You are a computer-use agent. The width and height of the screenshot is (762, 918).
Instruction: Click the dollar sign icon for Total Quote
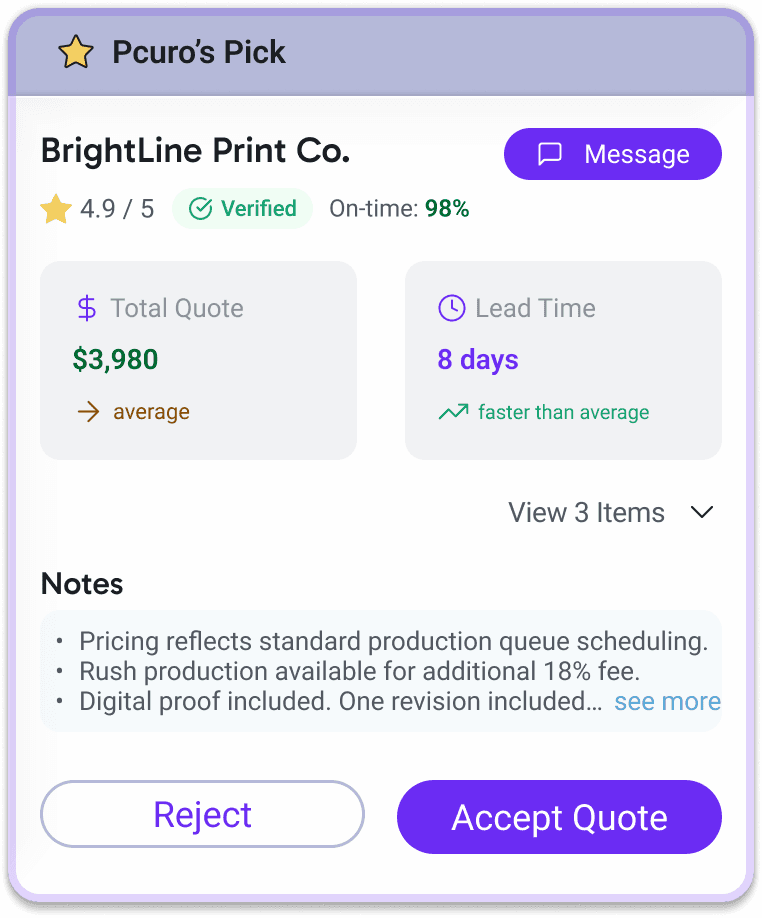tap(87, 308)
